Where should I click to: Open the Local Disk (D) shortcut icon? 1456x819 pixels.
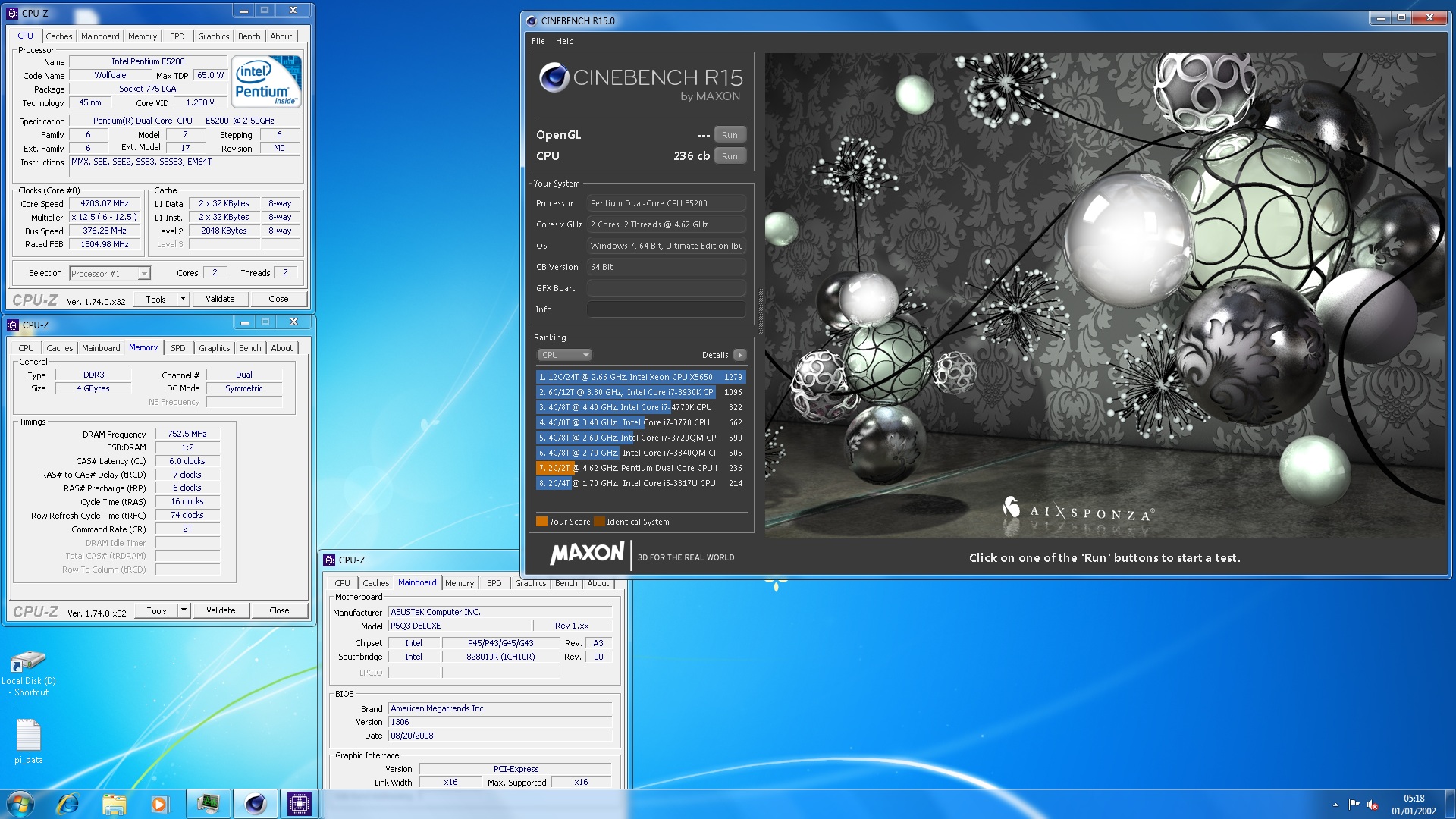pyautogui.click(x=28, y=673)
